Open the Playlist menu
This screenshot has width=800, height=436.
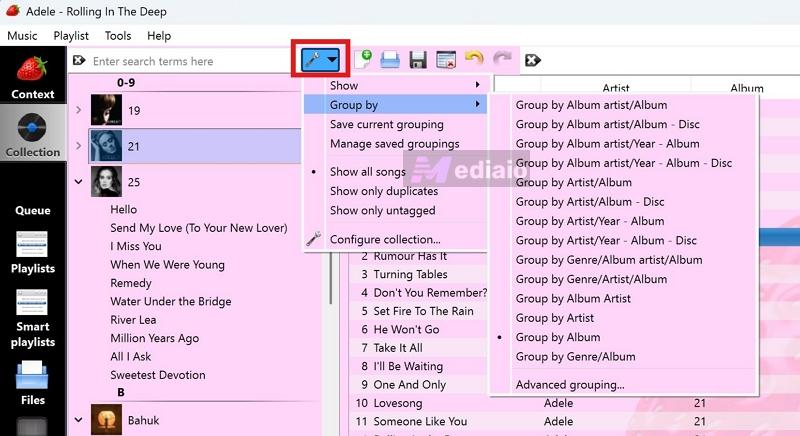click(x=71, y=36)
